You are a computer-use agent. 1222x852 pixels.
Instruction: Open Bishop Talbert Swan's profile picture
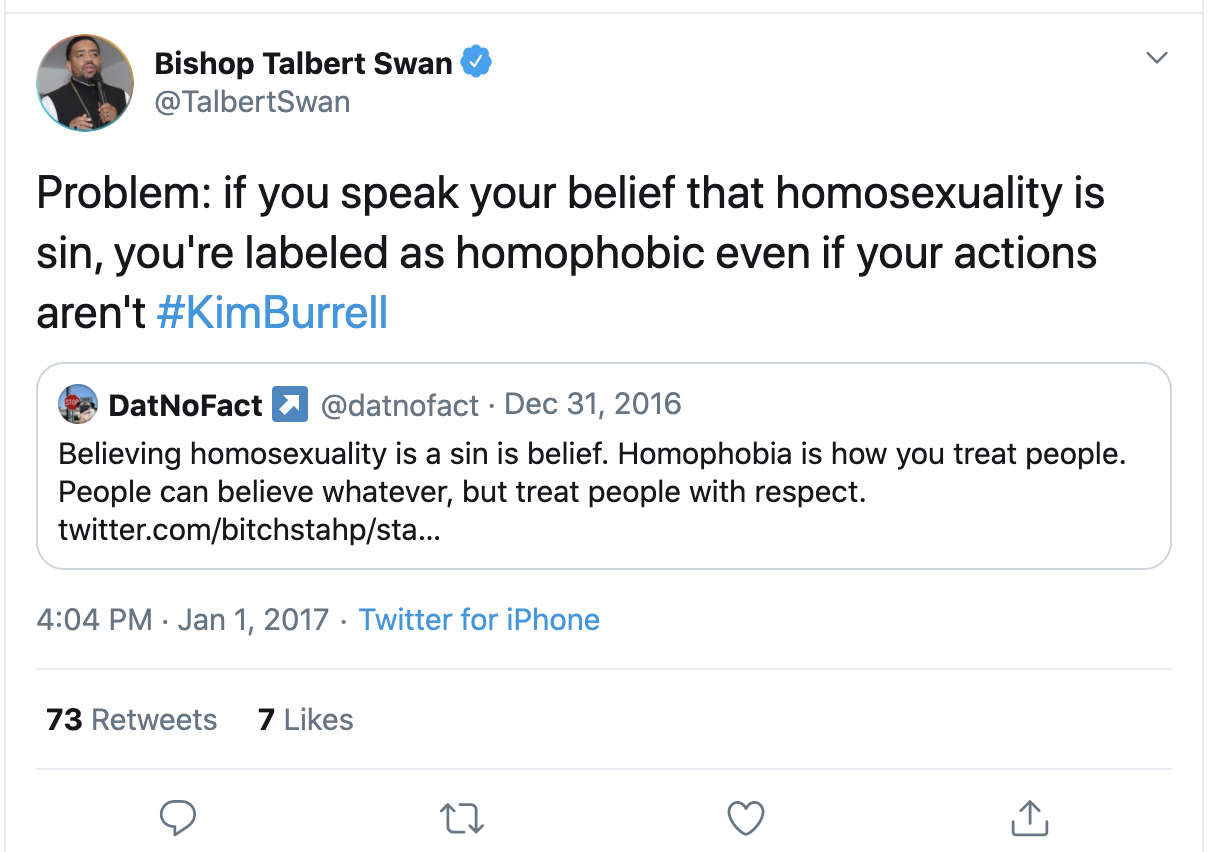85,82
